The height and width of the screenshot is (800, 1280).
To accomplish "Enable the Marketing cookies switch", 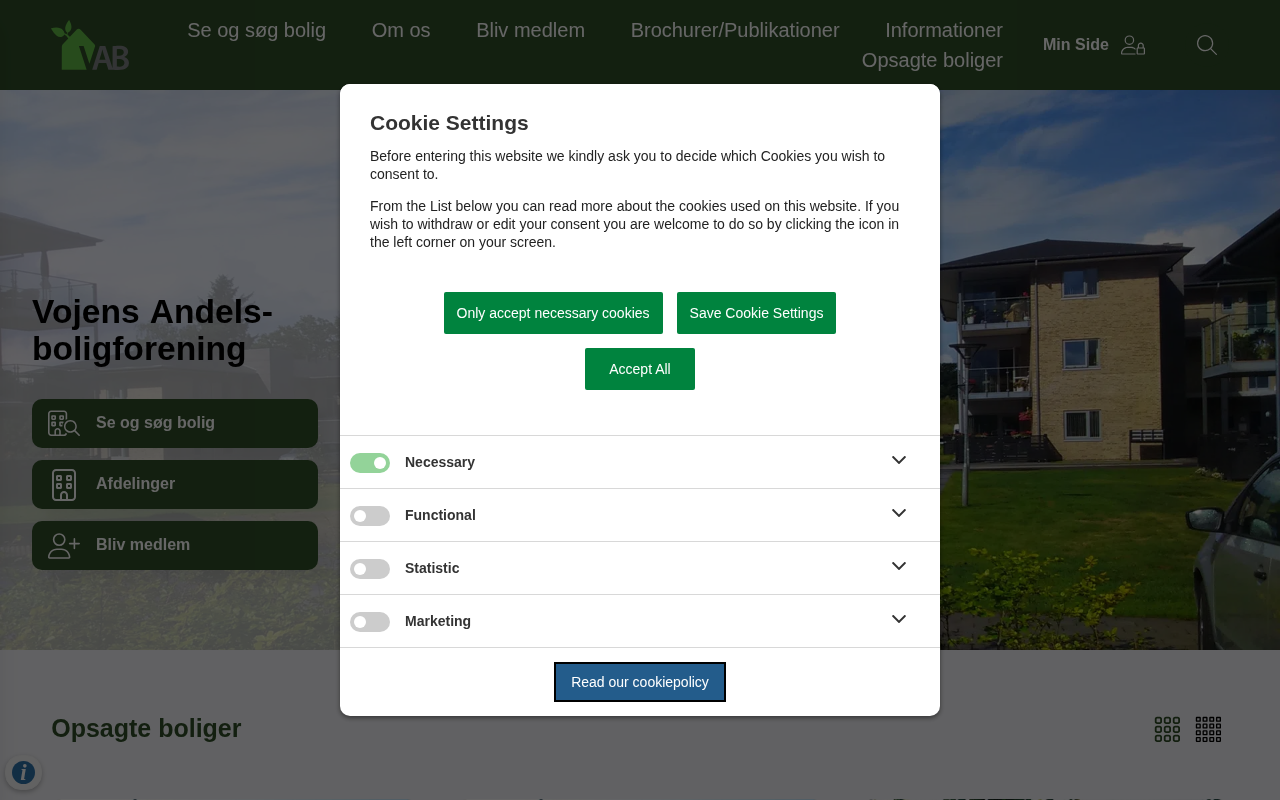I will click(x=370, y=622).
